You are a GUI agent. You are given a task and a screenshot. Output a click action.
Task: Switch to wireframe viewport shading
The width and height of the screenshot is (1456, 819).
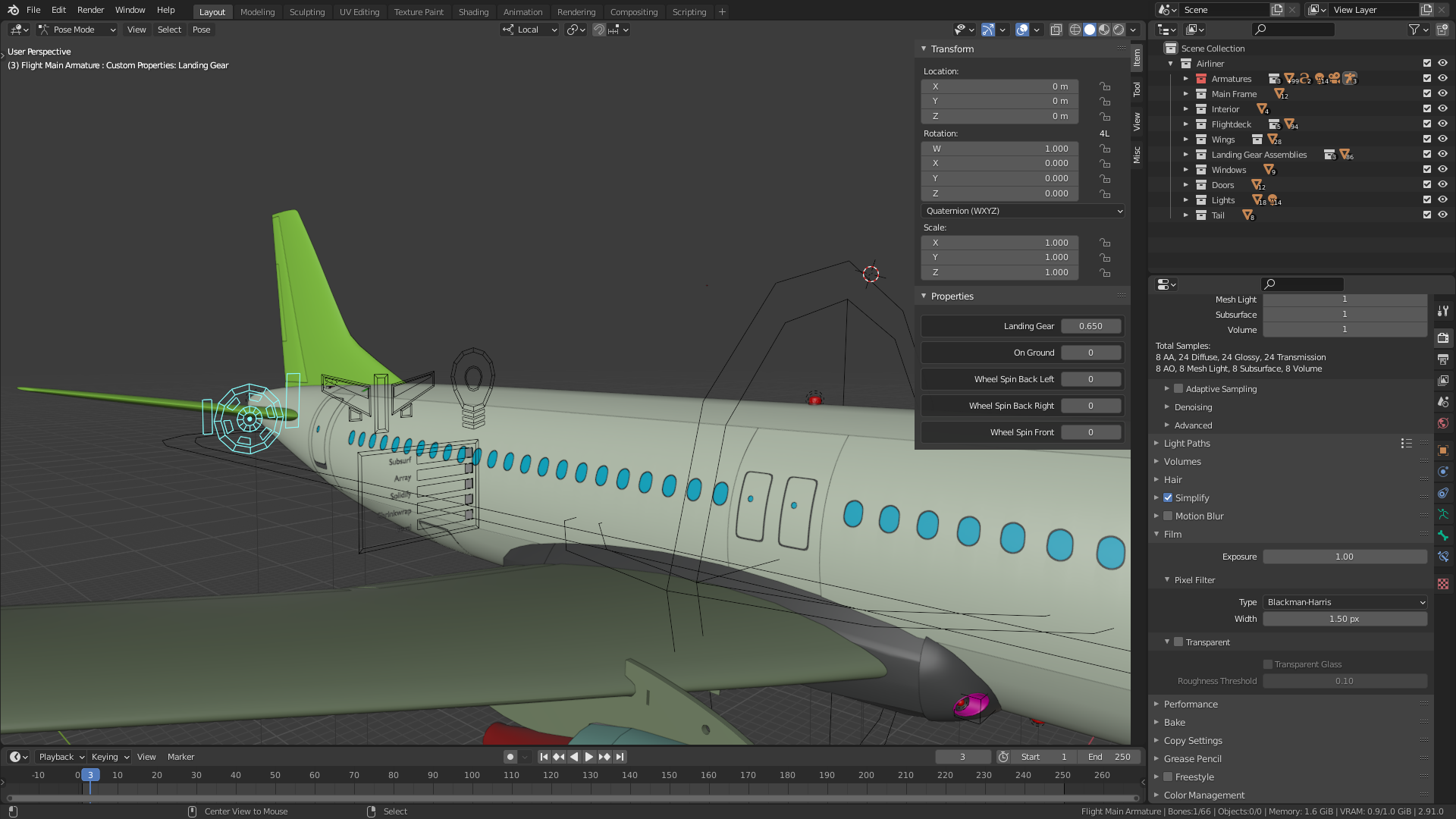click(x=1075, y=30)
